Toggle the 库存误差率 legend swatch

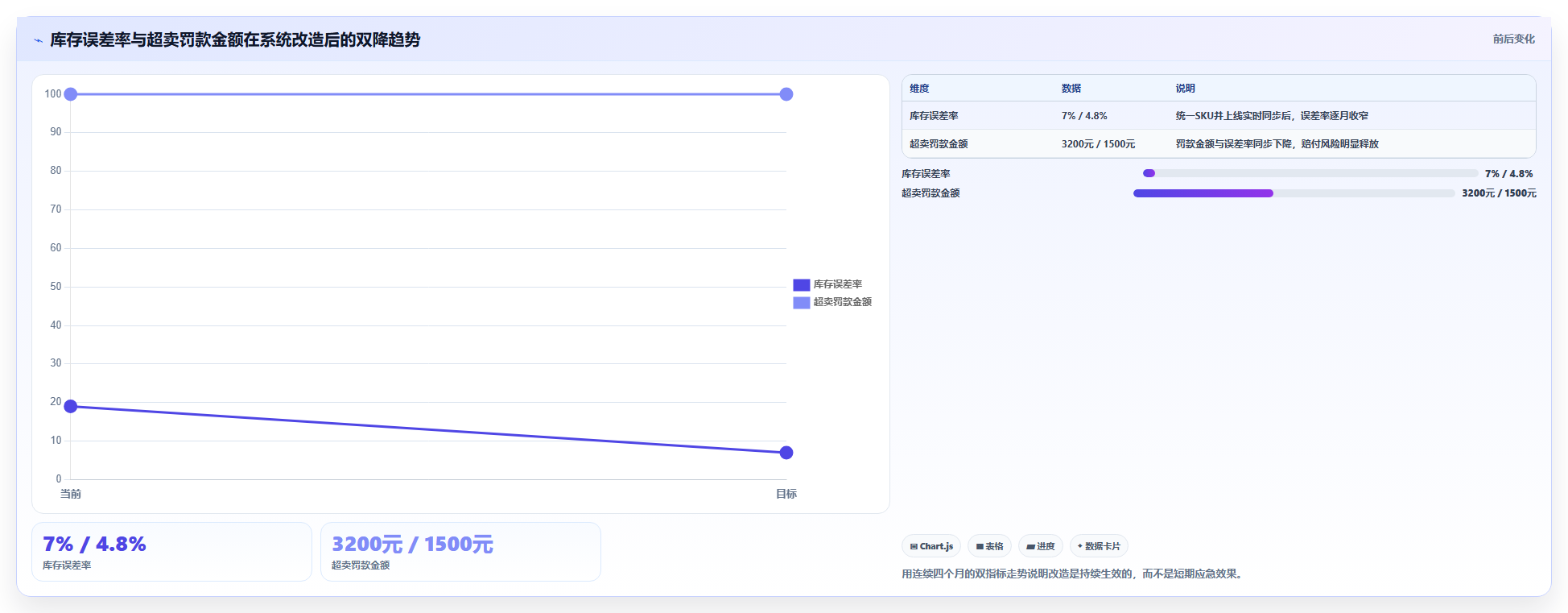801,284
